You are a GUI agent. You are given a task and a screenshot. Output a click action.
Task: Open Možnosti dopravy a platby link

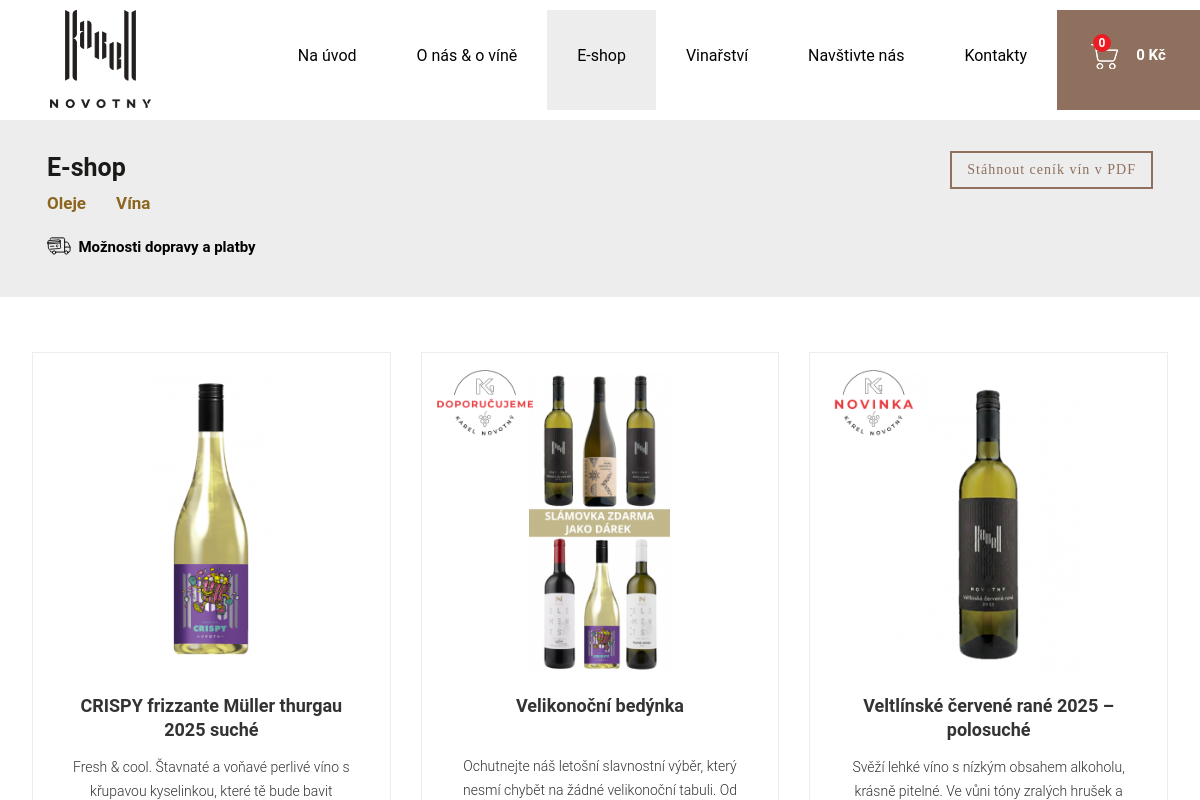click(x=167, y=247)
